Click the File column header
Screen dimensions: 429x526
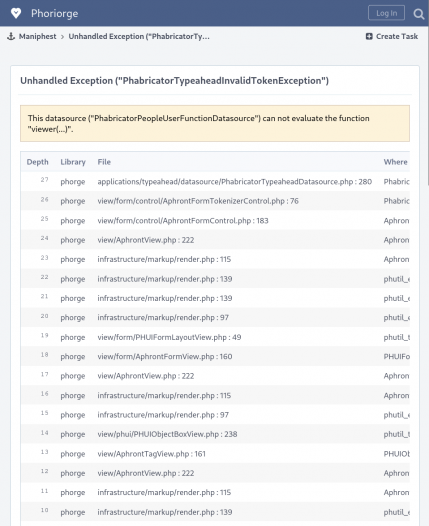coord(104,162)
